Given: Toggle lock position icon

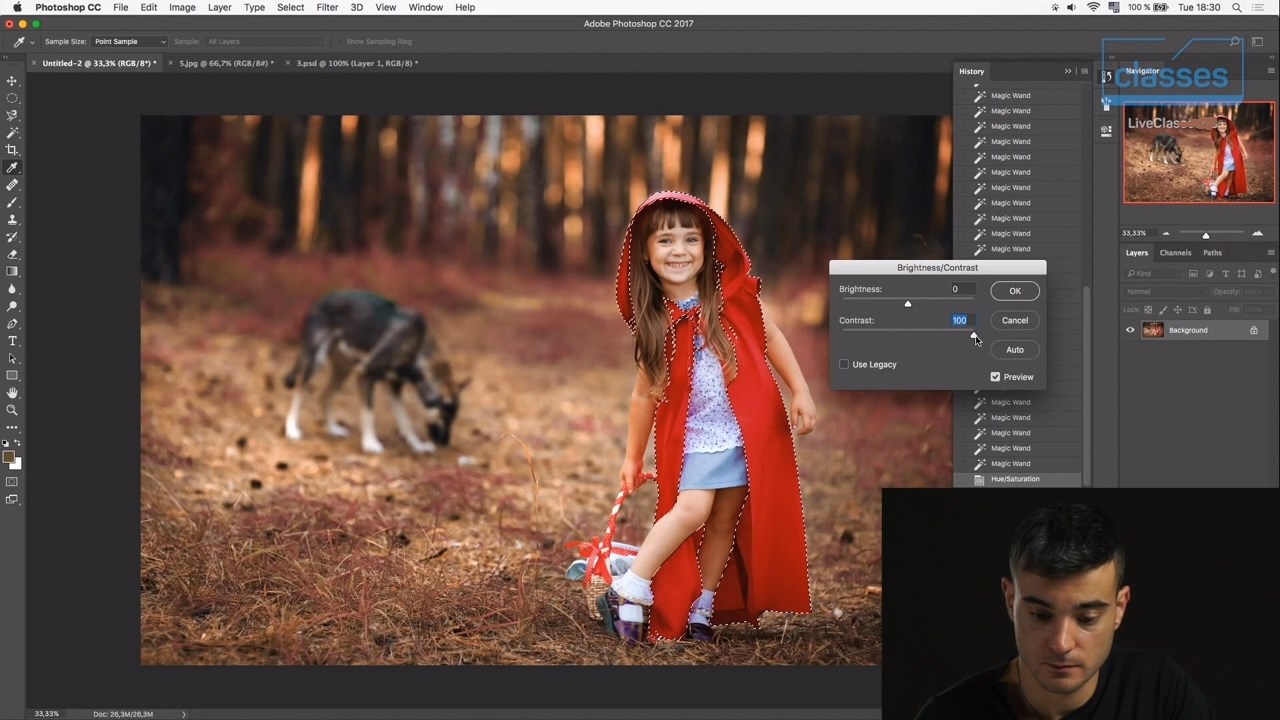Looking at the screenshot, I should click(x=1177, y=310).
